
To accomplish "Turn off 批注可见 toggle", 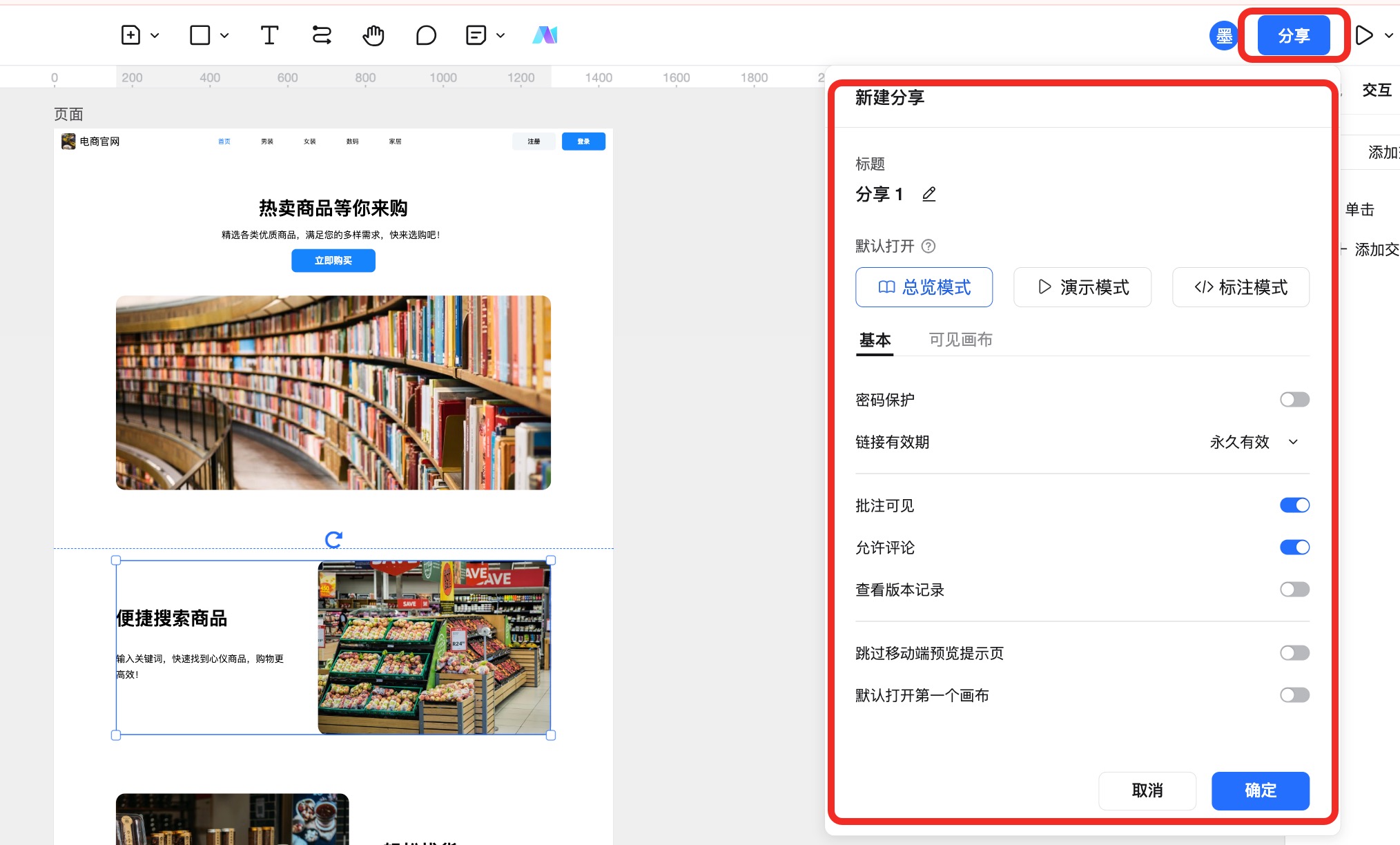I will (1294, 505).
